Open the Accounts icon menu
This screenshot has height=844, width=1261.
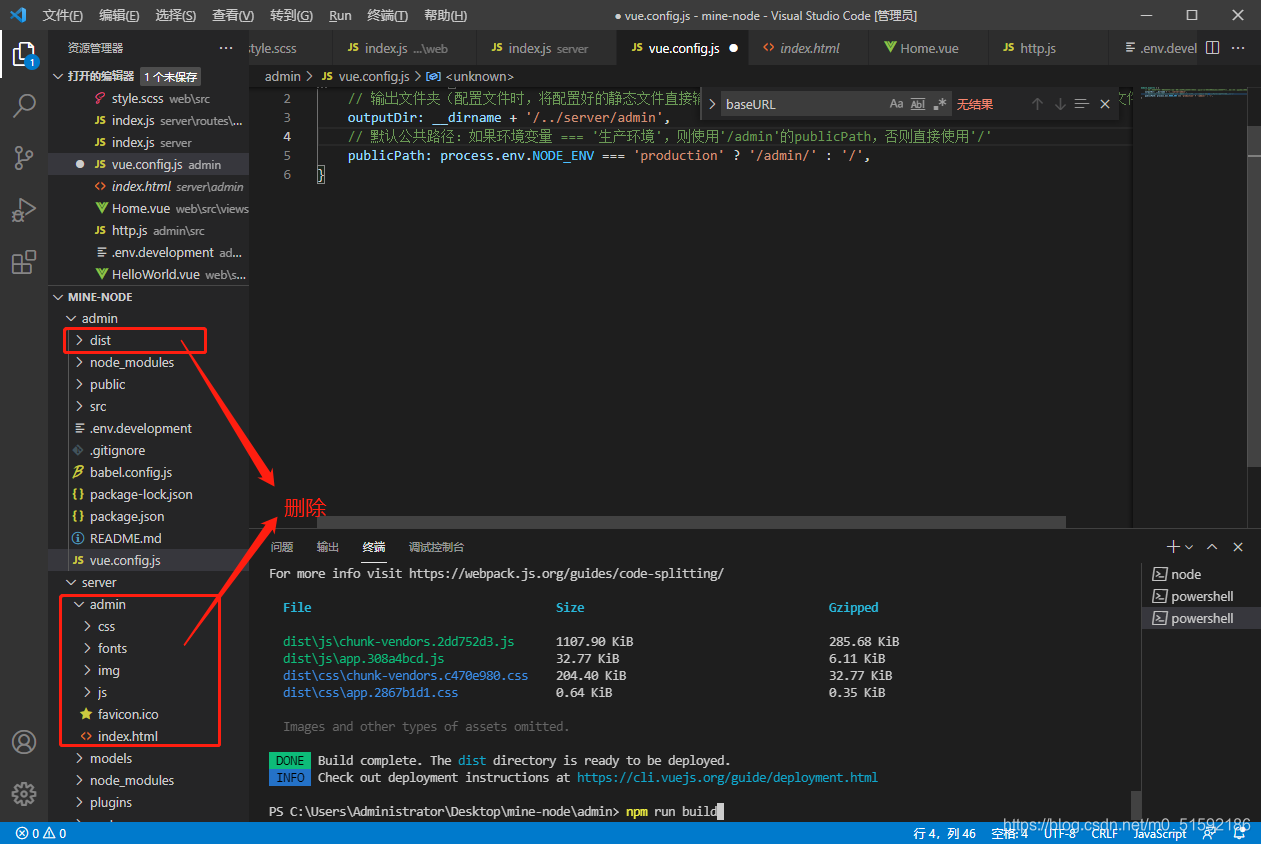tap(24, 742)
